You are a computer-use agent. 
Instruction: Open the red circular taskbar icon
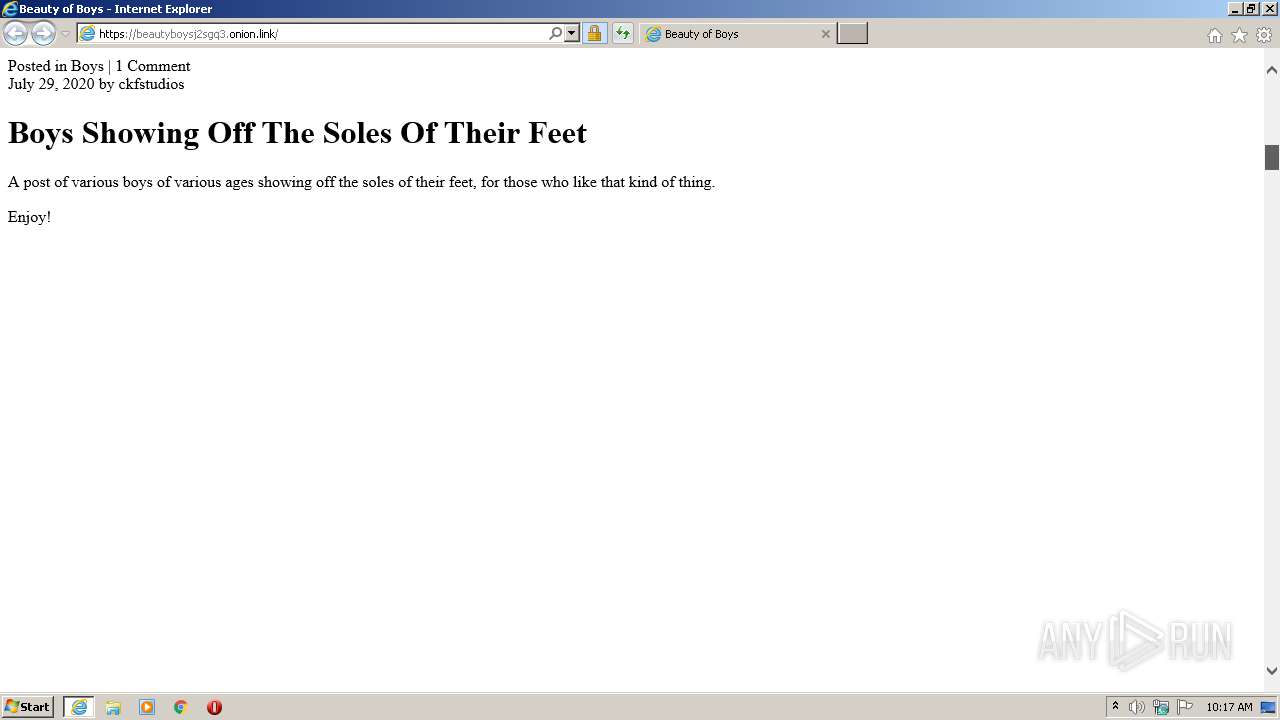point(214,707)
